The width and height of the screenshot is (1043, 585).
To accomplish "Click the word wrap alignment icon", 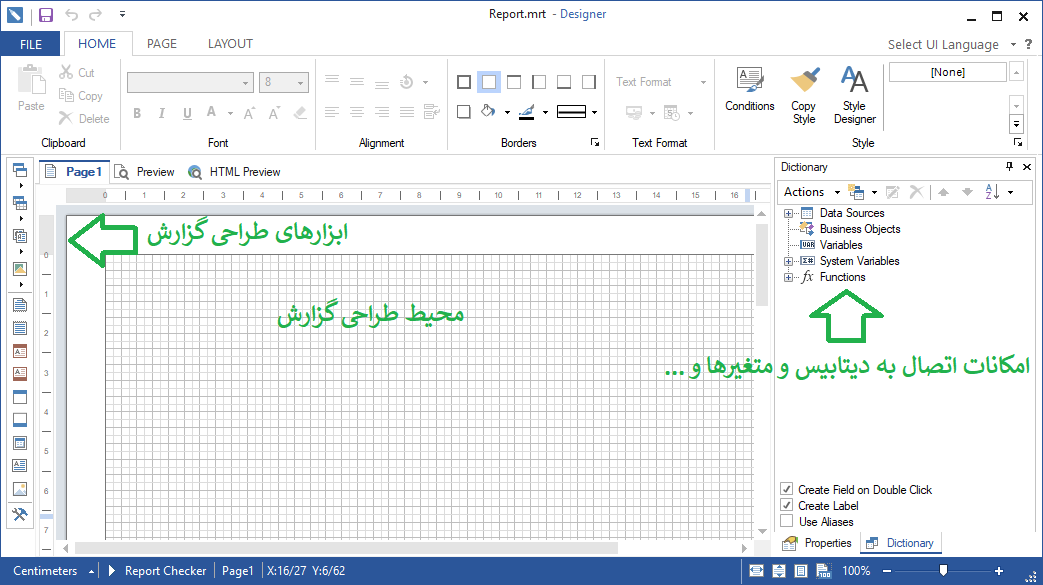I will pyautogui.click(x=432, y=112).
